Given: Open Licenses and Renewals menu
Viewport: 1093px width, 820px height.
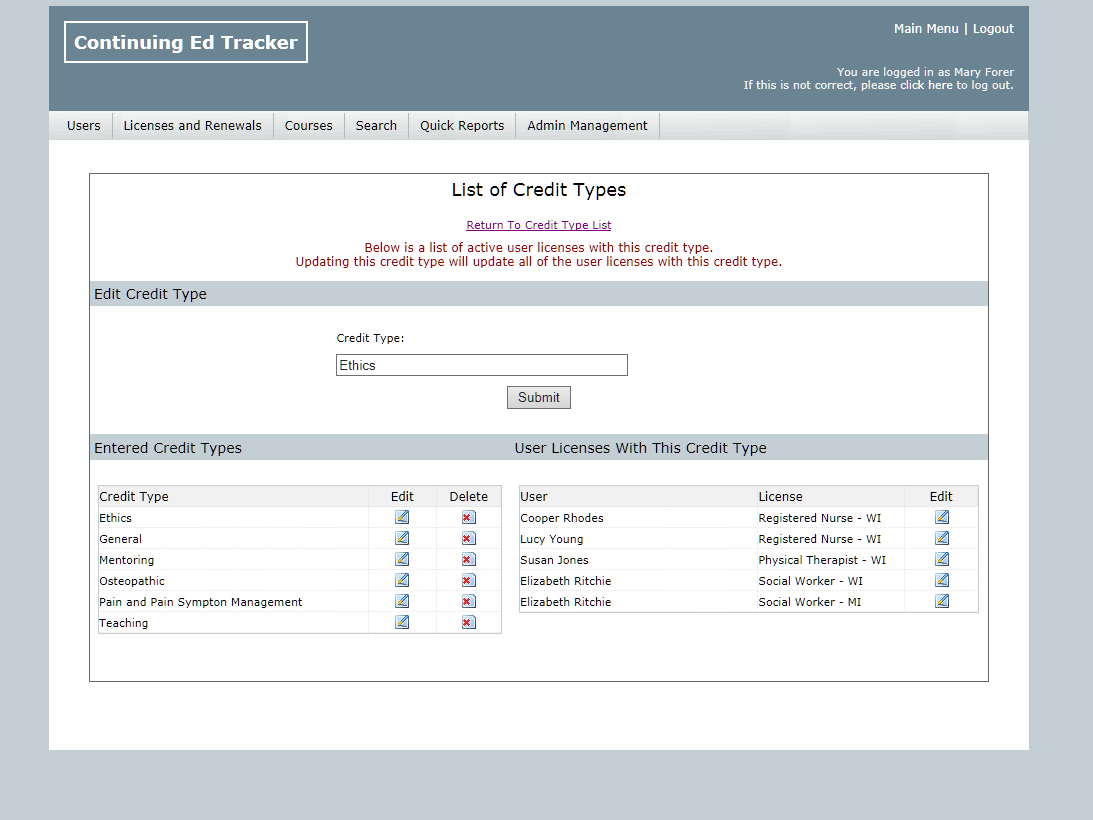Looking at the screenshot, I should click(192, 126).
